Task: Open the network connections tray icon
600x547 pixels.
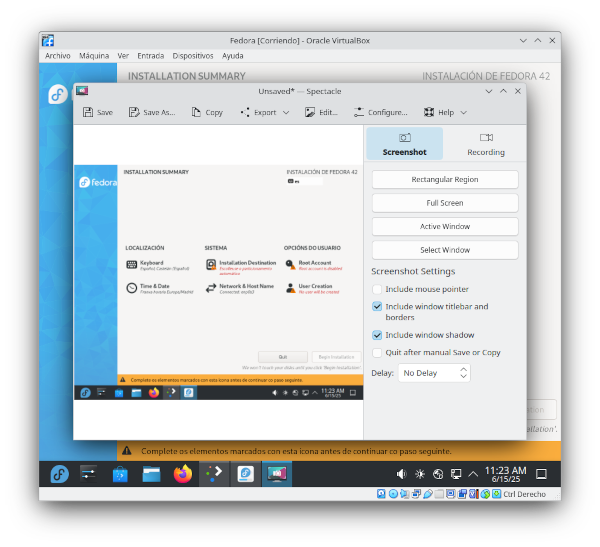Action: (x=456, y=475)
